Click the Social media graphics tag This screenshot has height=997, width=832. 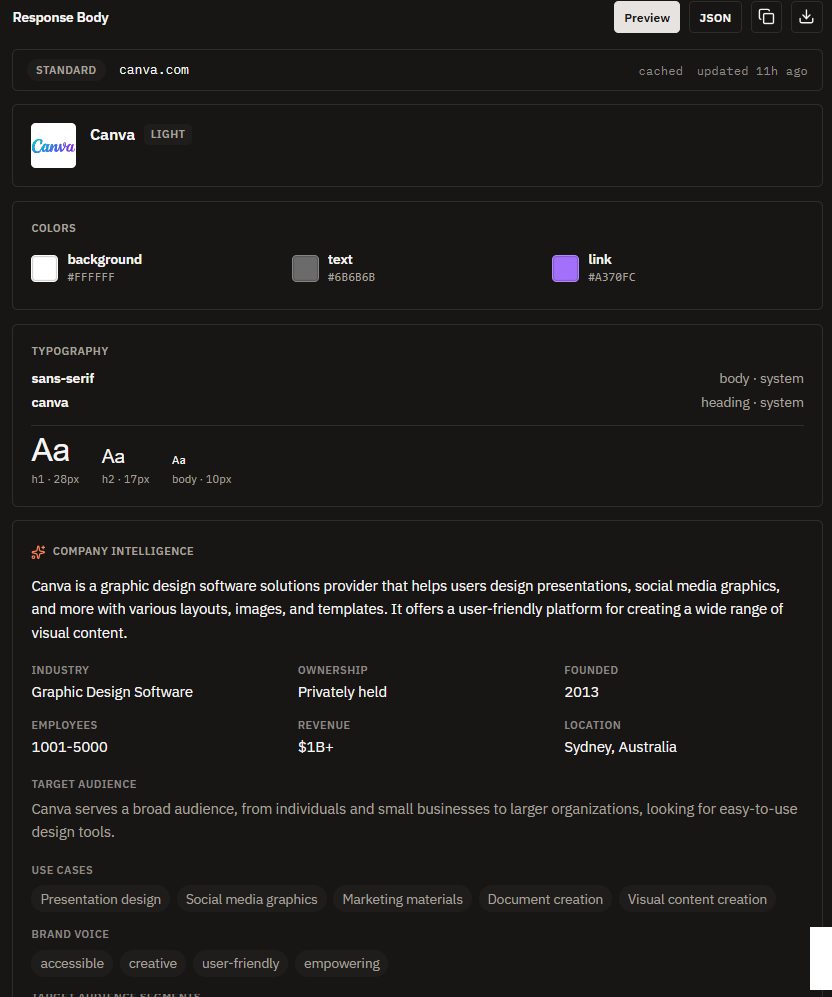pos(252,899)
